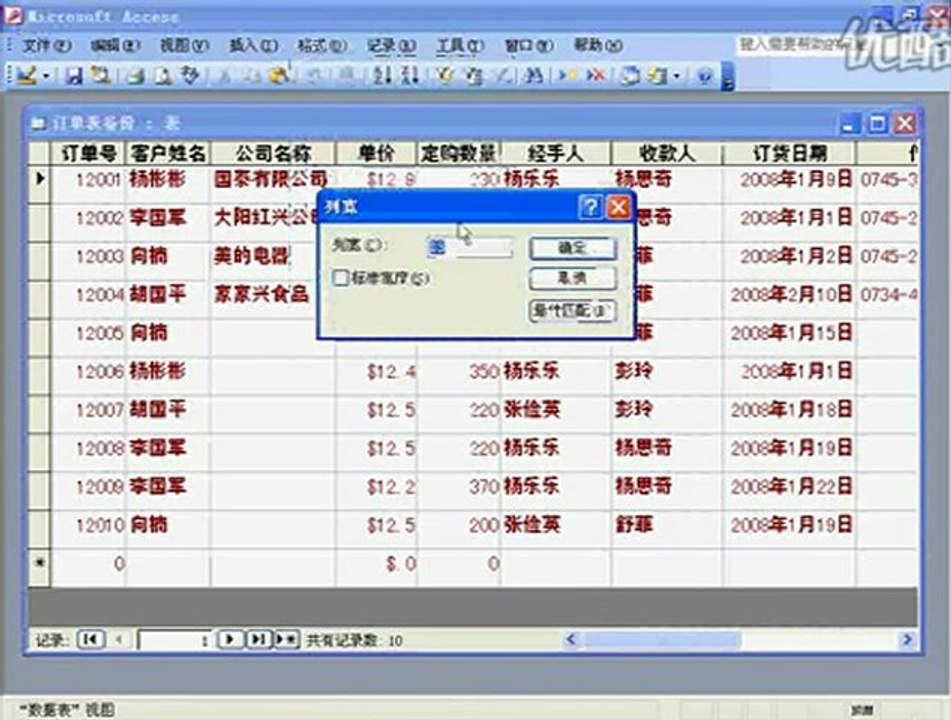Click the Apply Filter toolbar icon
The image size is (951, 720).
tap(501, 76)
